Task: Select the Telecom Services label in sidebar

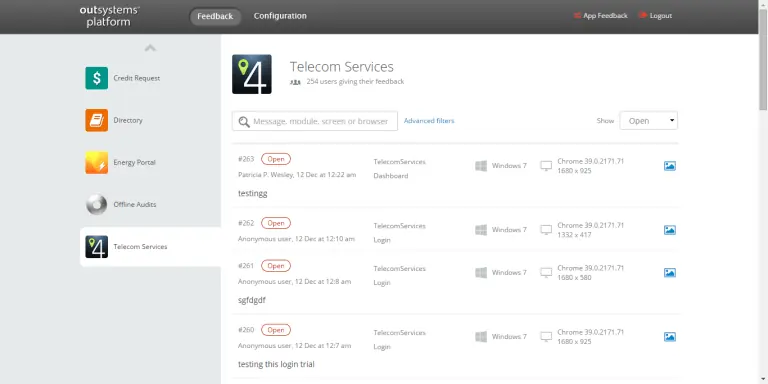Action: click(x=140, y=247)
